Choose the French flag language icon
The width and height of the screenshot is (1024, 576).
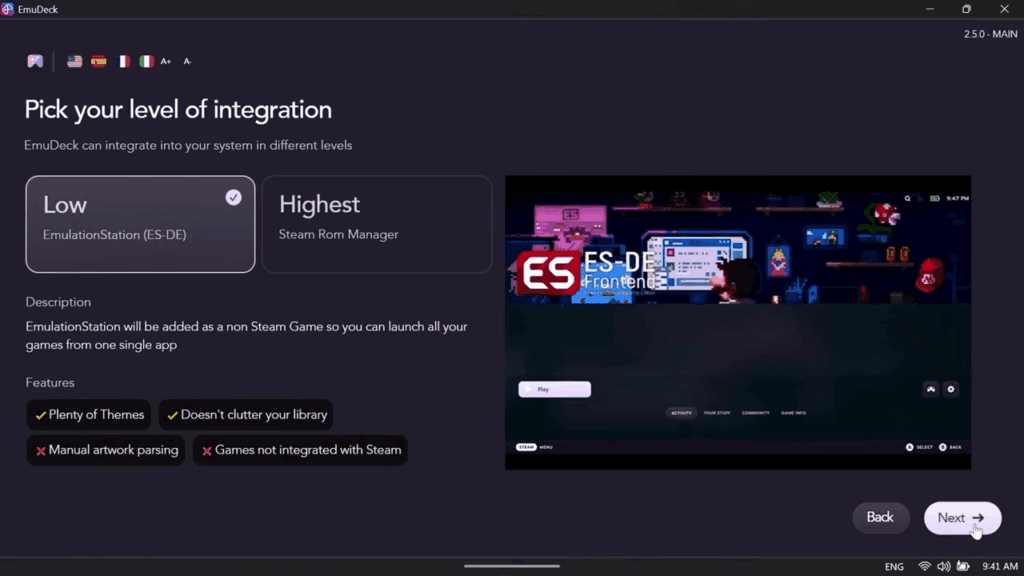(x=123, y=61)
